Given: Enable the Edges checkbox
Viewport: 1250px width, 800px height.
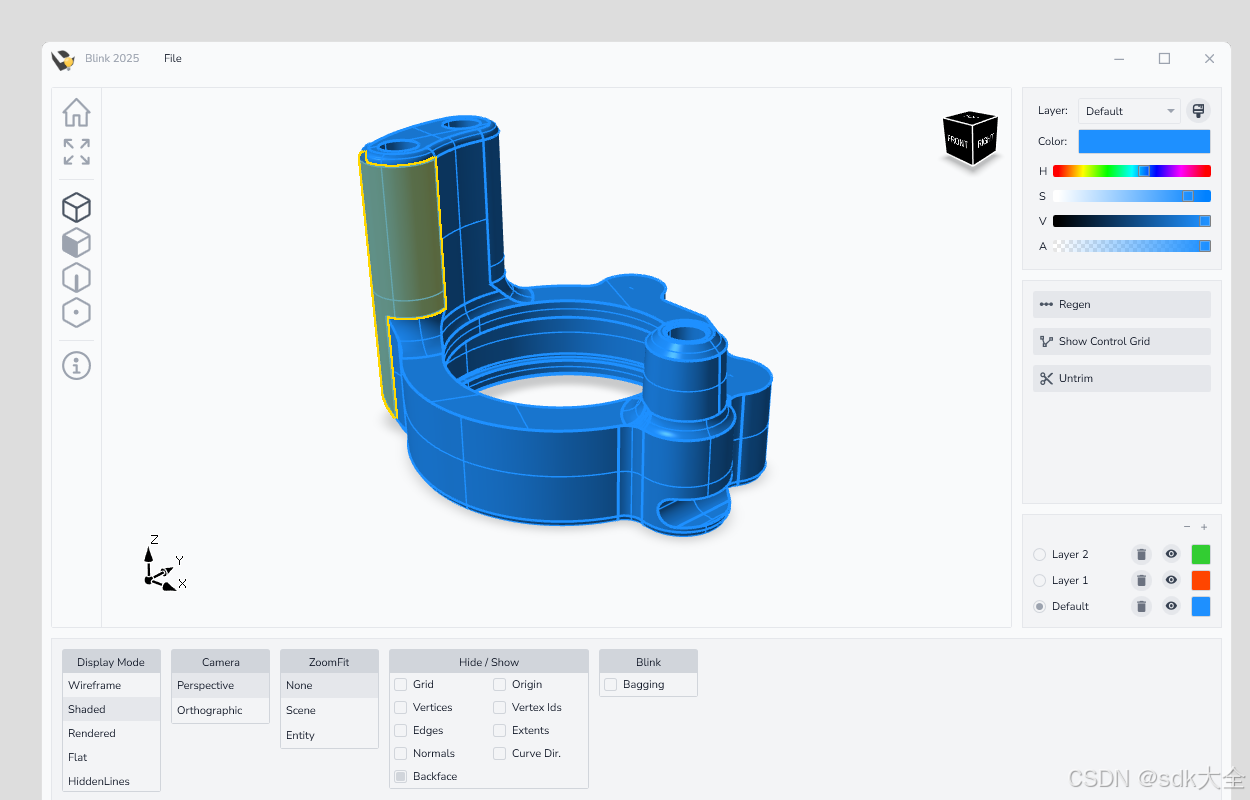Looking at the screenshot, I should (x=401, y=730).
